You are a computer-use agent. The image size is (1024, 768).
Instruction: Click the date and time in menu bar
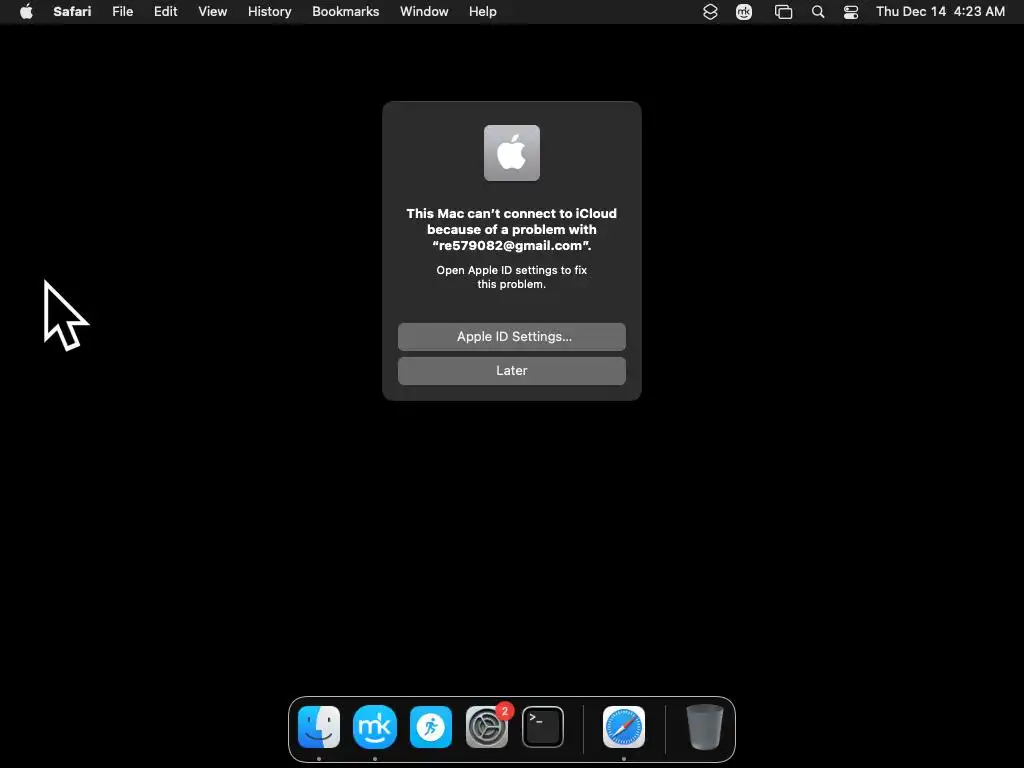click(940, 11)
